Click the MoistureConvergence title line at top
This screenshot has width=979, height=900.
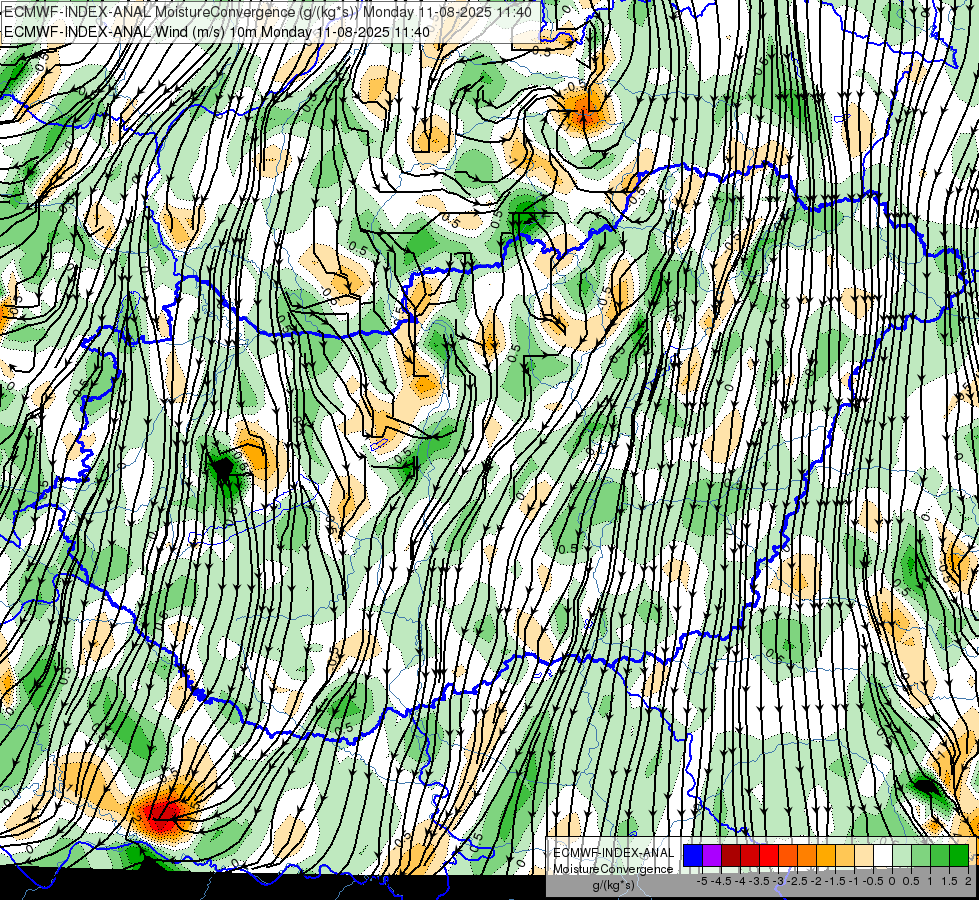[268, 12]
